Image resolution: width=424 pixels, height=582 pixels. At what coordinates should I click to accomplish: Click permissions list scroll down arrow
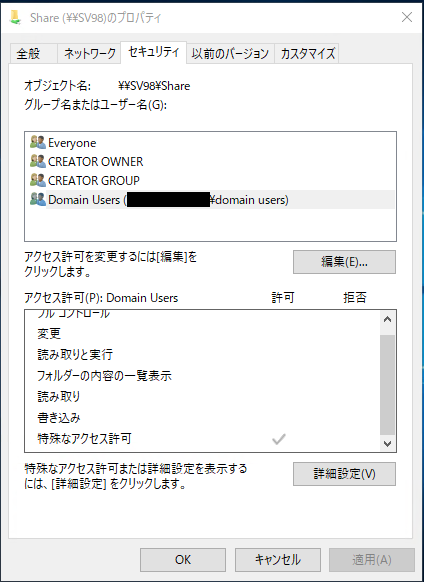click(388, 444)
